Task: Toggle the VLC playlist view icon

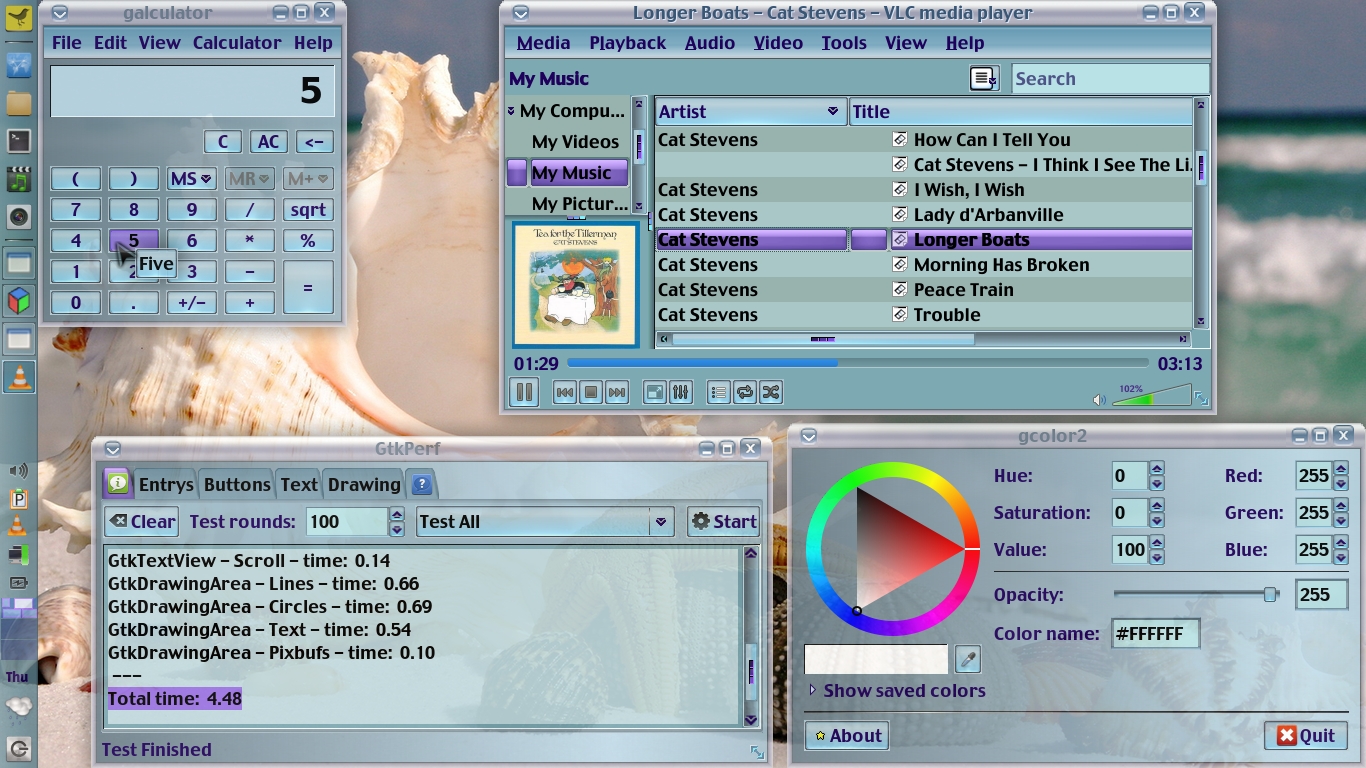Action: pos(718,393)
